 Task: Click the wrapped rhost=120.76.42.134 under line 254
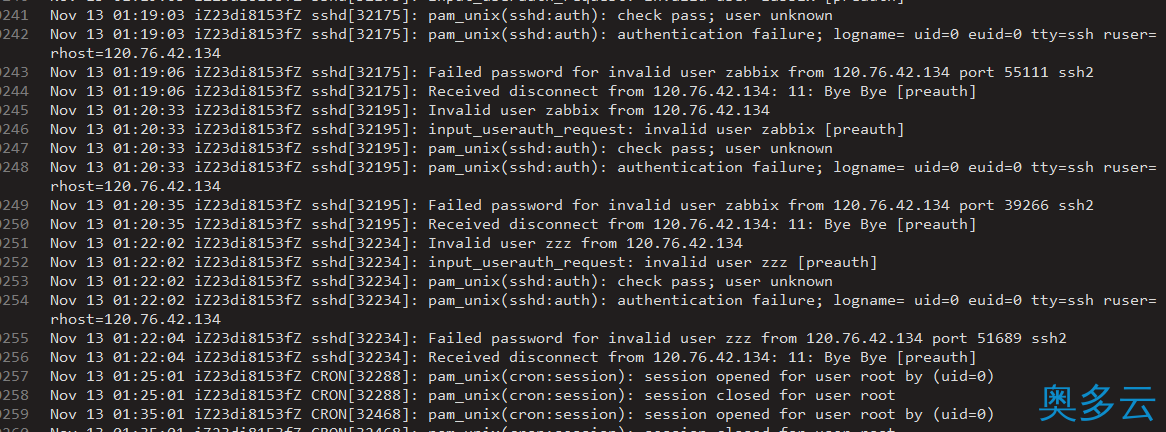[x=135, y=319]
